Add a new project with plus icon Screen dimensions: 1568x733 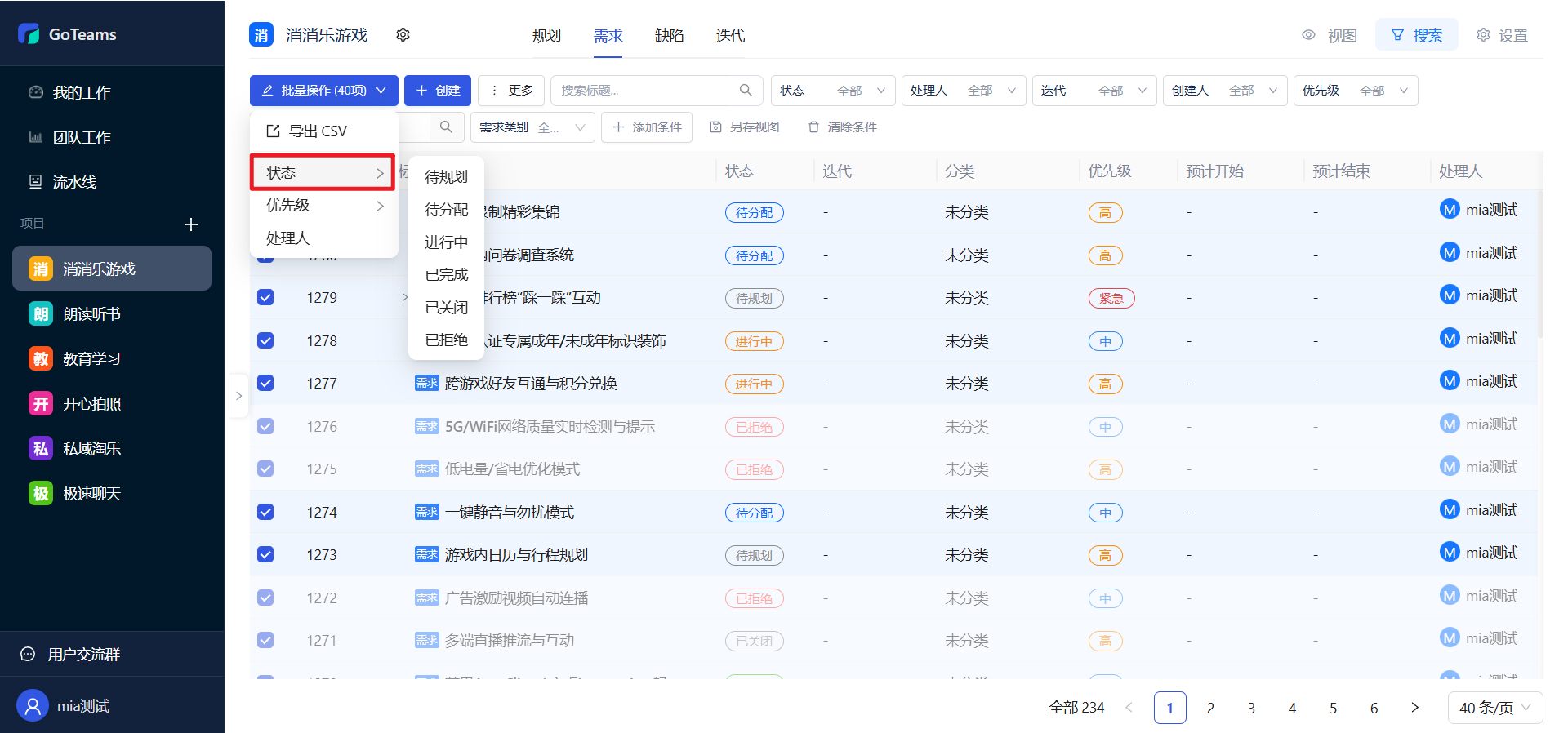pos(191,224)
